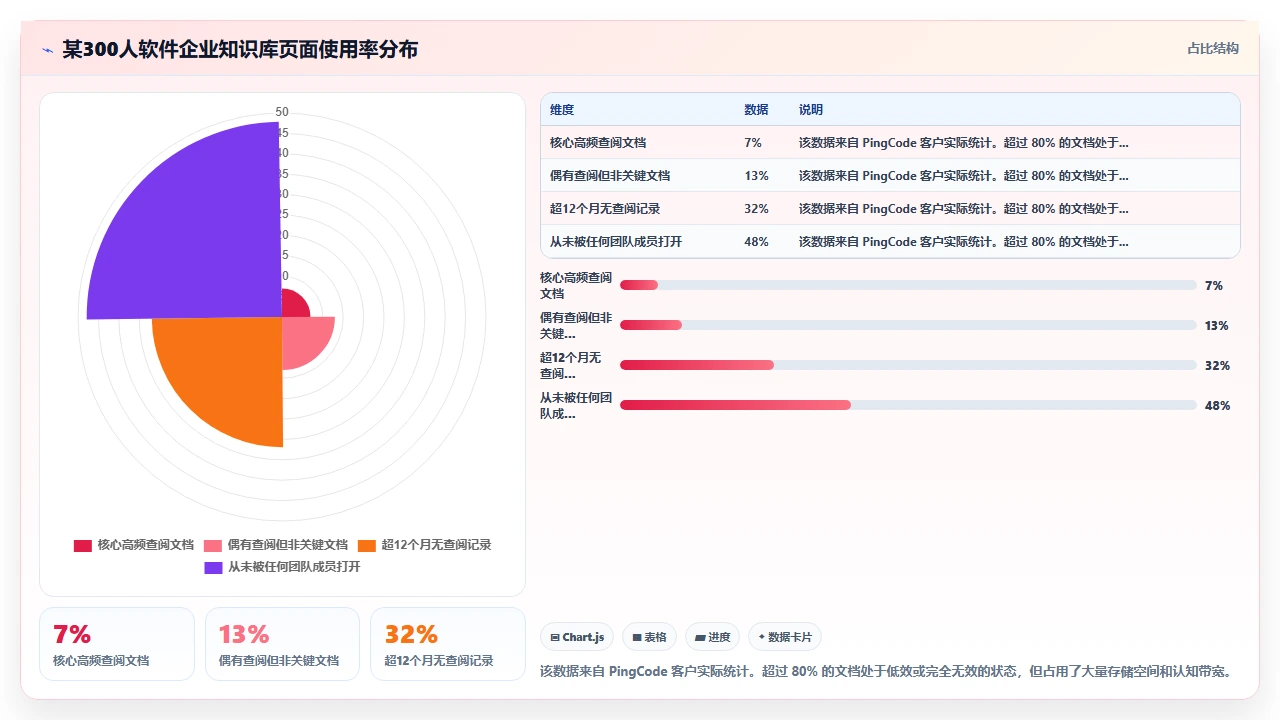1280x720 pixels.
Task: Click the 48% progress bar
Action: click(x=908, y=405)
